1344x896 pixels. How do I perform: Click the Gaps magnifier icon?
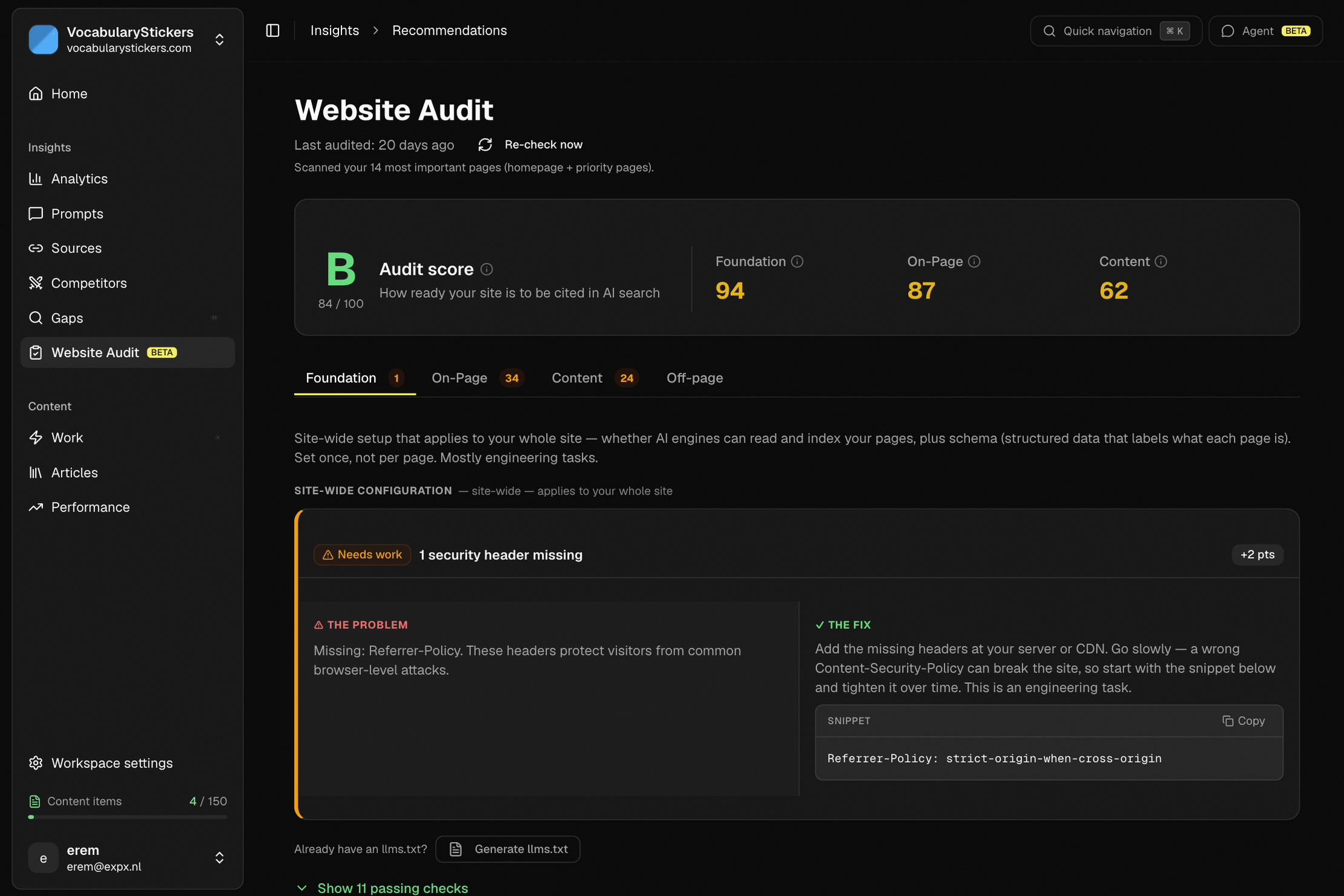pos(36,318)
